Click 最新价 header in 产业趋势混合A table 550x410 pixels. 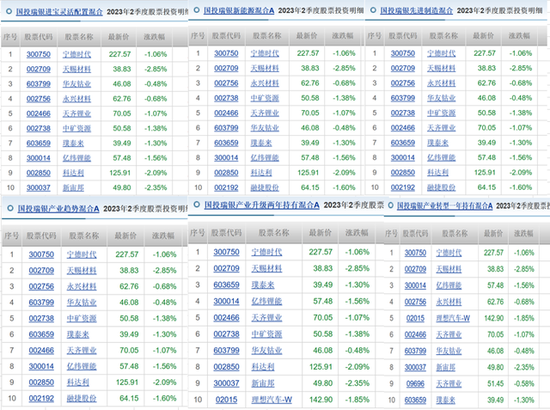125,235
